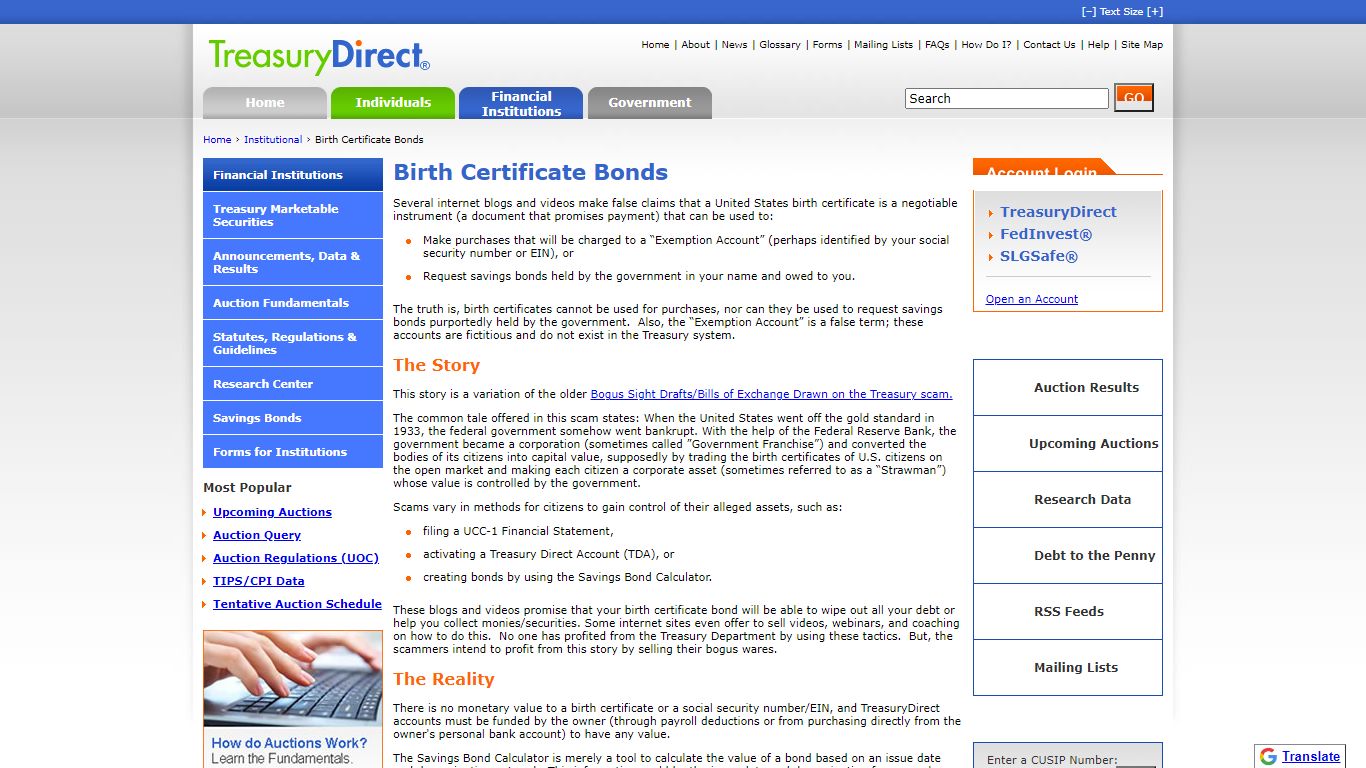The image size is (1366, 768).
Task: Decrease text size with [−] control
Action: click(x=1089, y=12)
